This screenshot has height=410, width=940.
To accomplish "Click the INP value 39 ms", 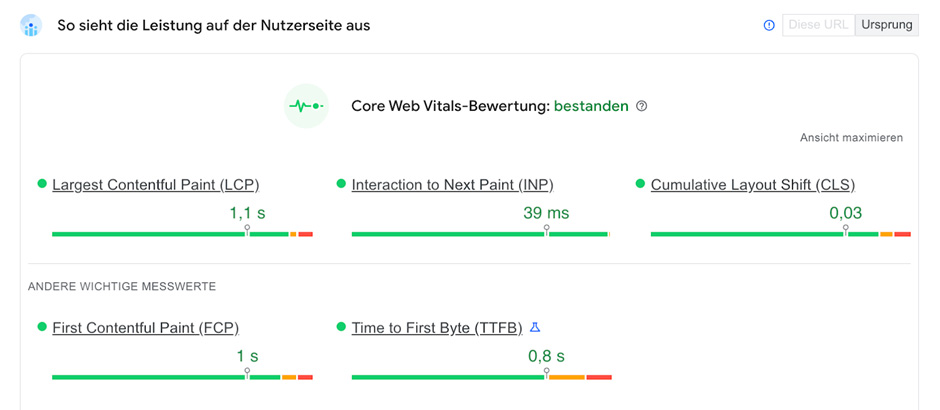I will (x=546, y=213).
